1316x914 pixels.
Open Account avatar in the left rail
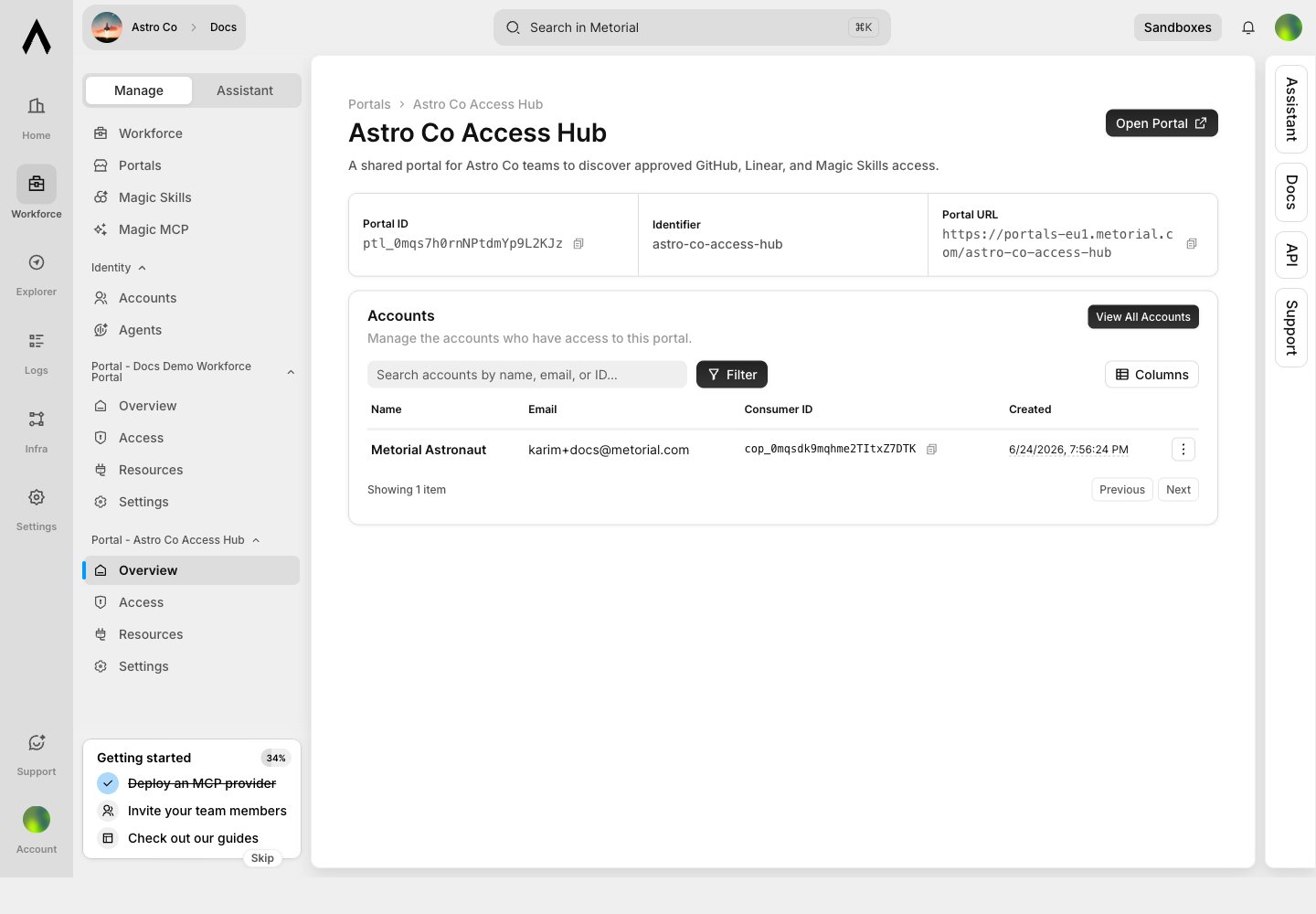pyautogui.click(x=37, y=819)
